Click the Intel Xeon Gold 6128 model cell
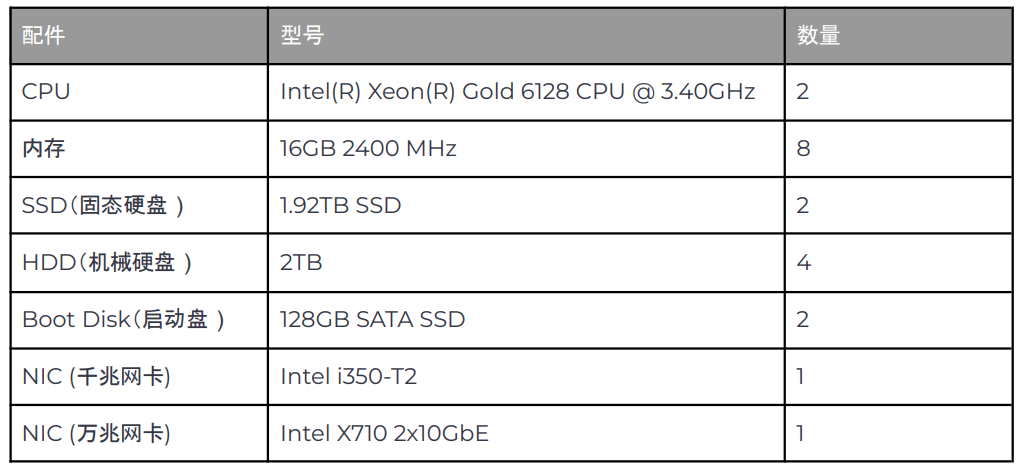 pyautogui.click(x=526, y=92)
